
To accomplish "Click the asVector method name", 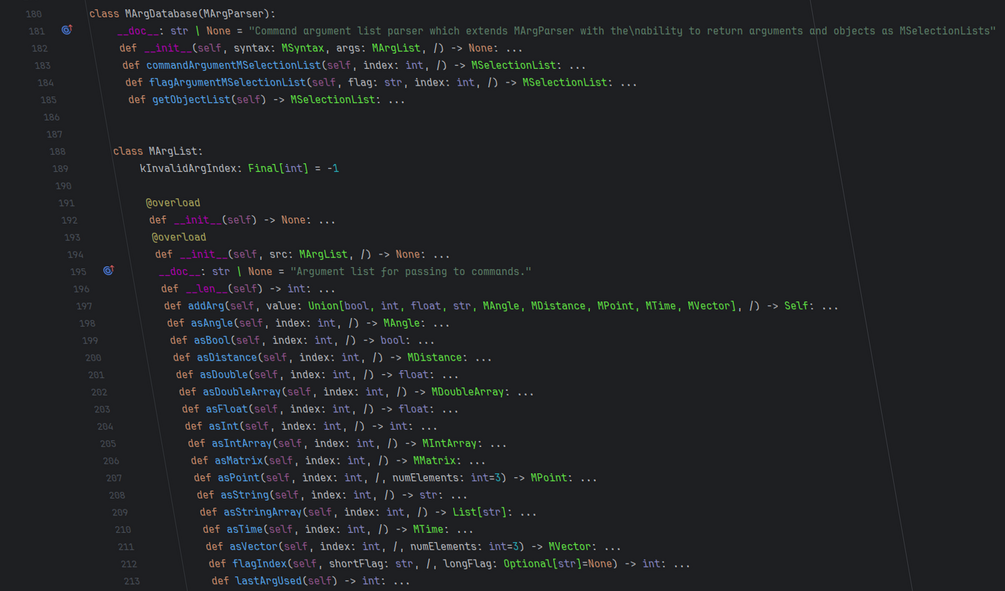I will [254, 547].
